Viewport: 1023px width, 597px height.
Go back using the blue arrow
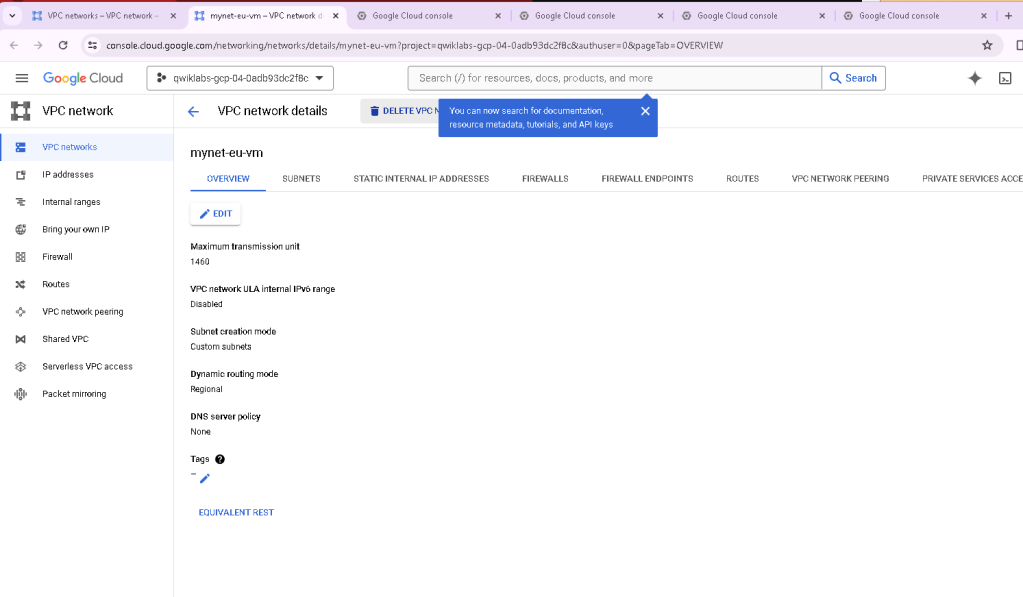pyautogui.click(x=193, y=112)
